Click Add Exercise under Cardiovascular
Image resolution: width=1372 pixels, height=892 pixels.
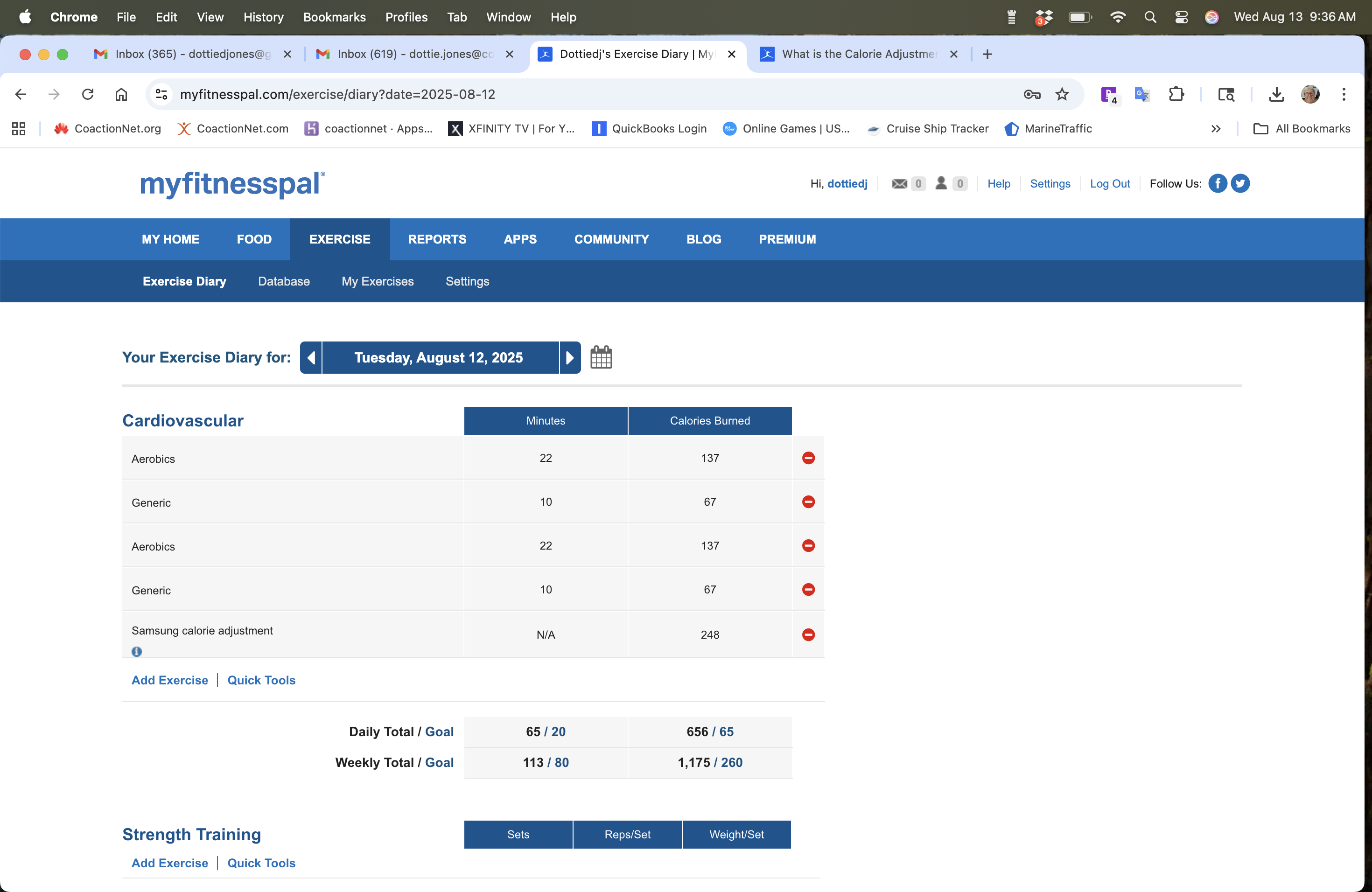[x=169, y=680]
